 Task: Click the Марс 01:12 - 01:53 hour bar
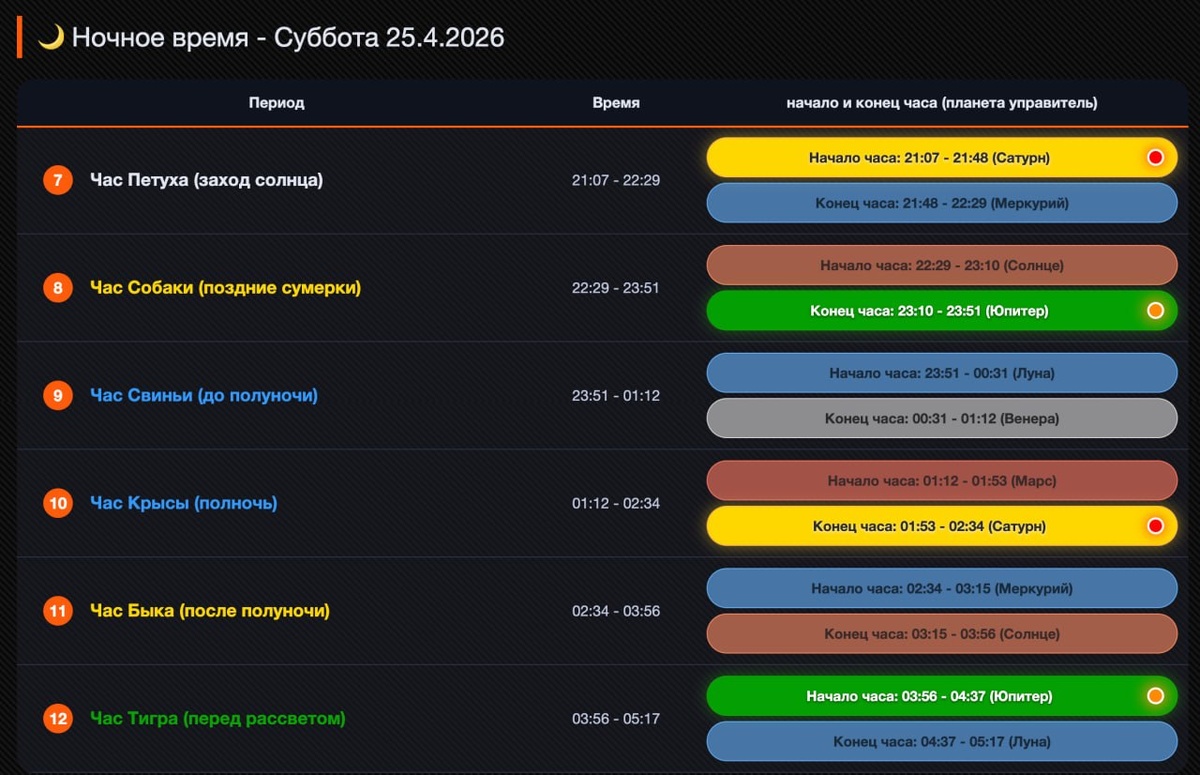(942, 481)
